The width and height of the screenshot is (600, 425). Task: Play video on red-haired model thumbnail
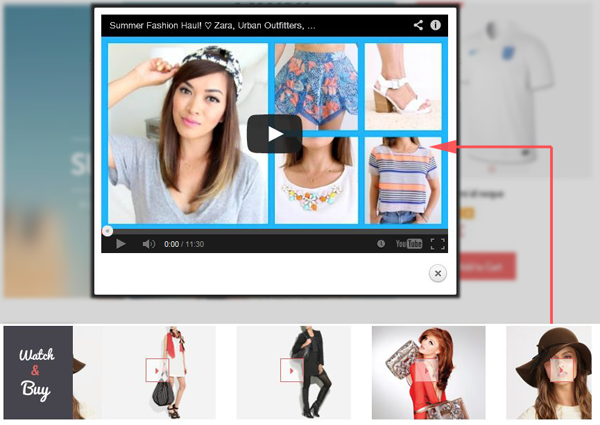pos(426,370)
